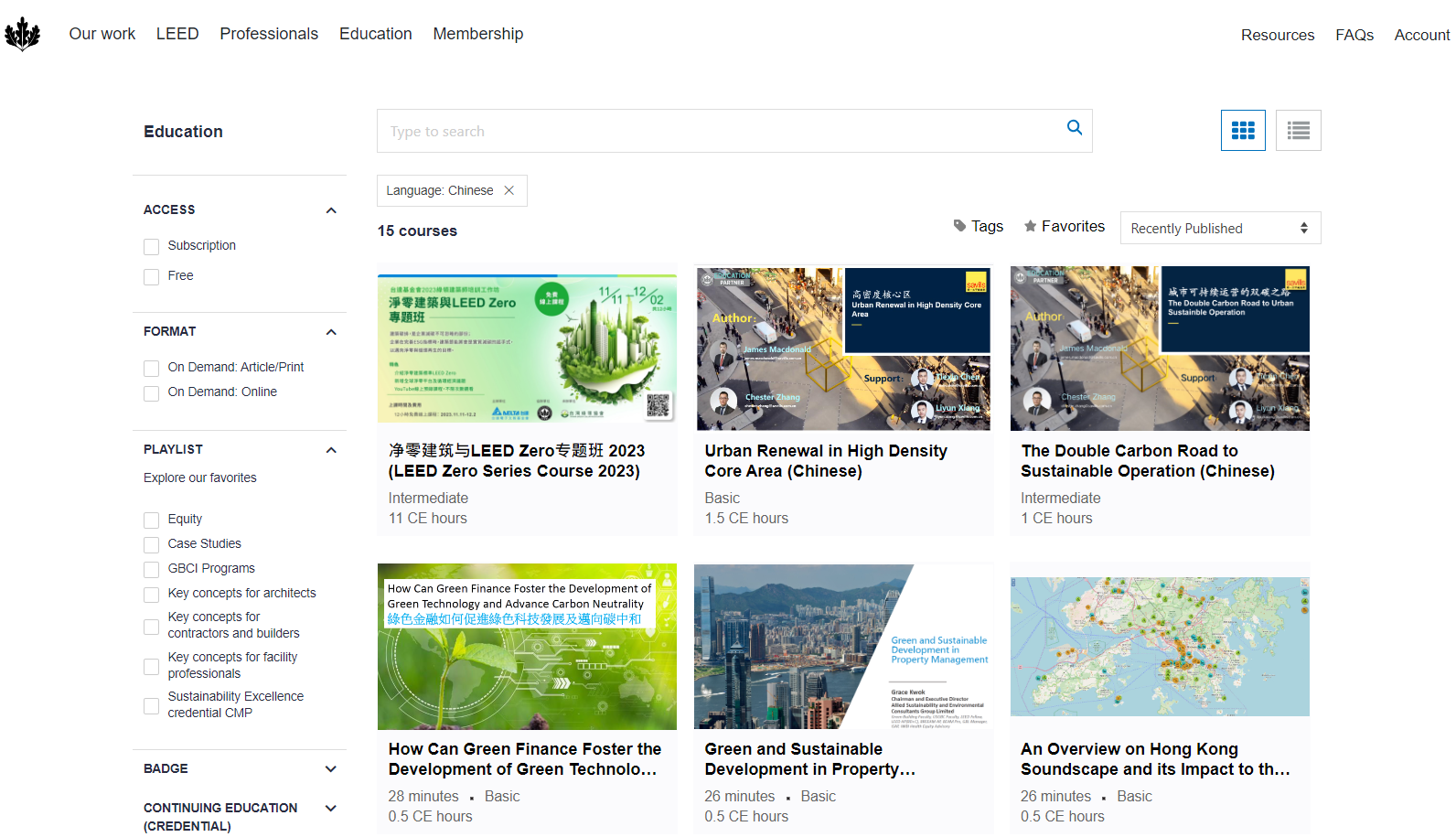Tick the Case Studies playlist checkbox
The width and height of the screenshot is (1456, 837).
pyautogui.click(x=152, y=545)
